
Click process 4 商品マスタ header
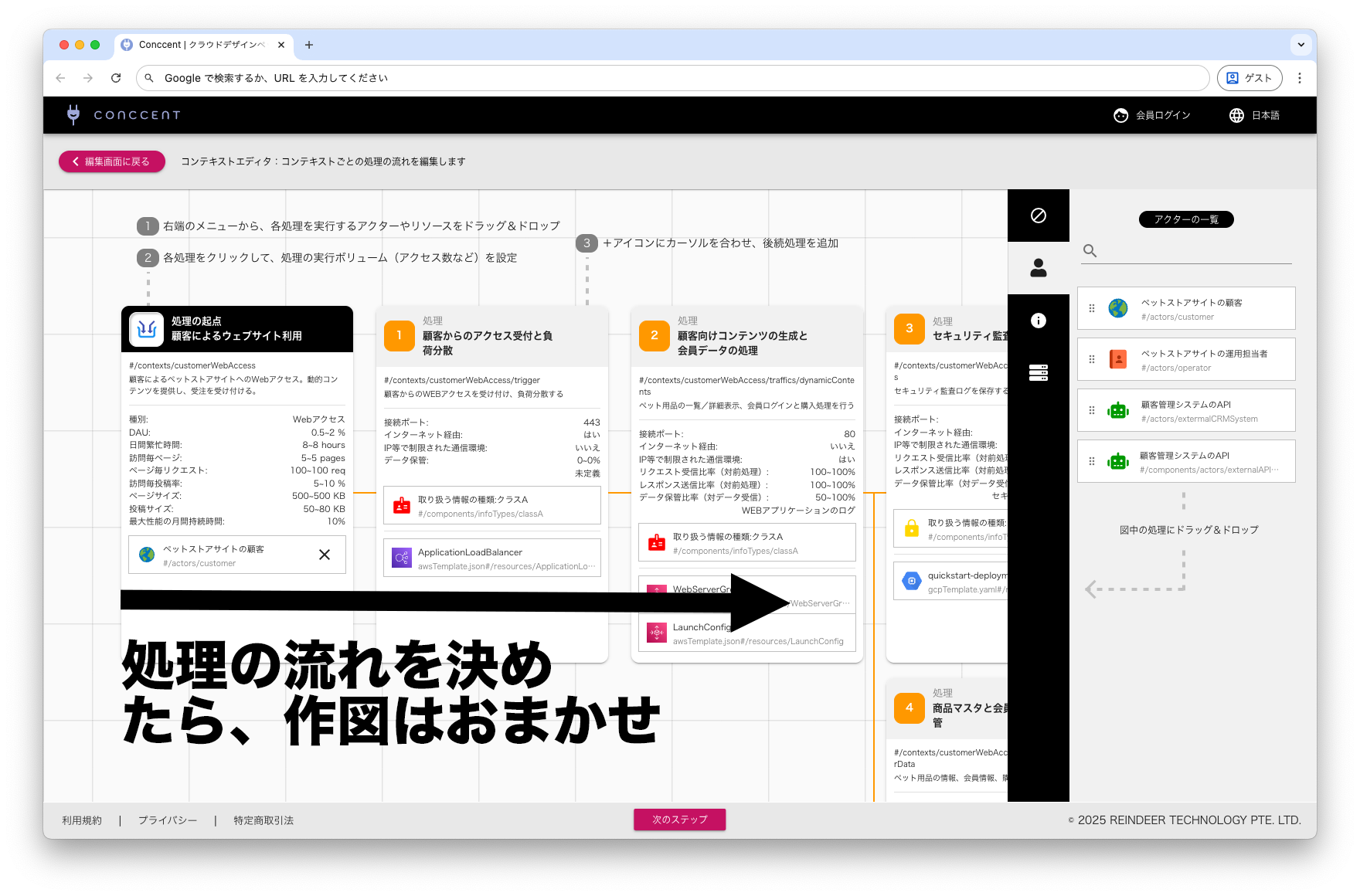tap(947, 708)
